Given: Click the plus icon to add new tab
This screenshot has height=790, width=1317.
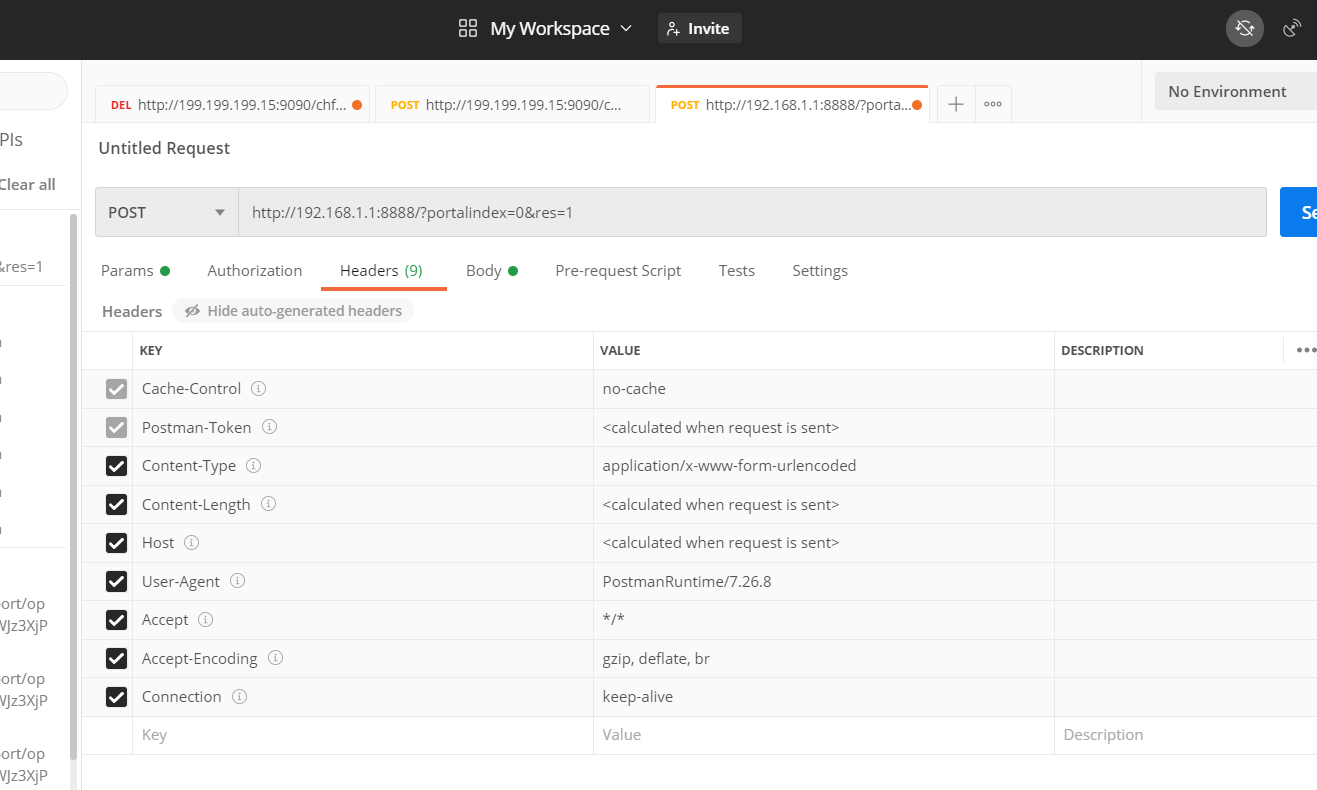Looking at the screenshot, I should (956, 104).
